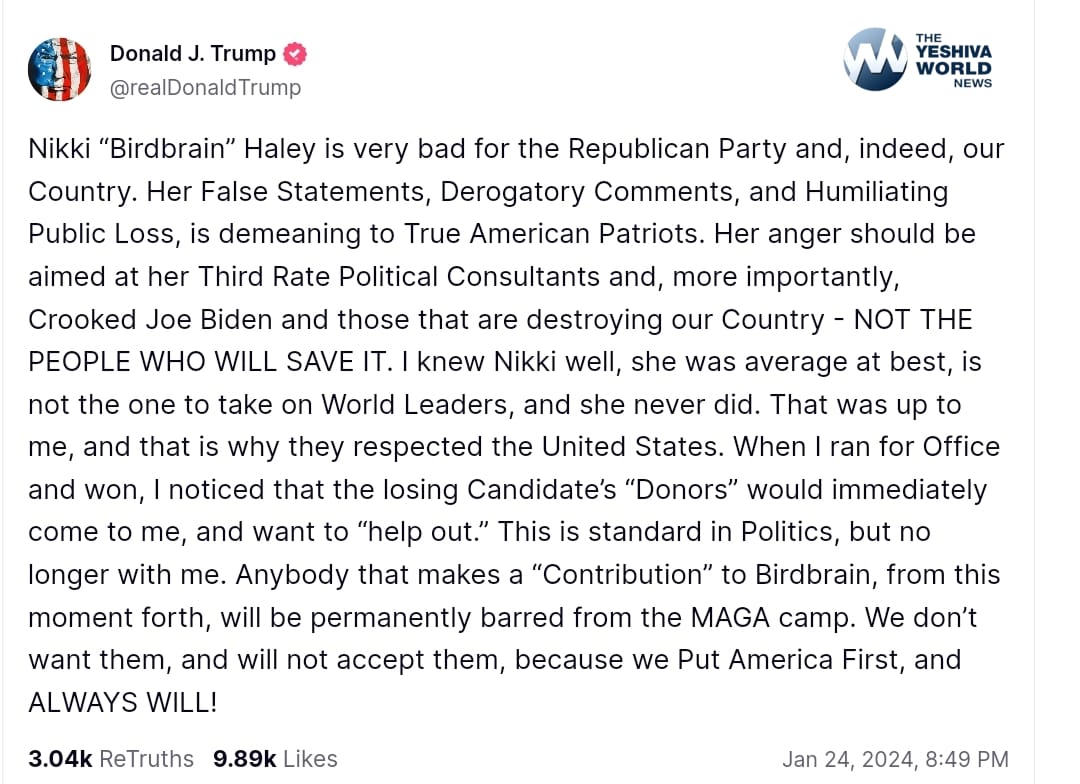View the 3.04k ReTruths count
The image size is (1080, 784).
[111, 759]
